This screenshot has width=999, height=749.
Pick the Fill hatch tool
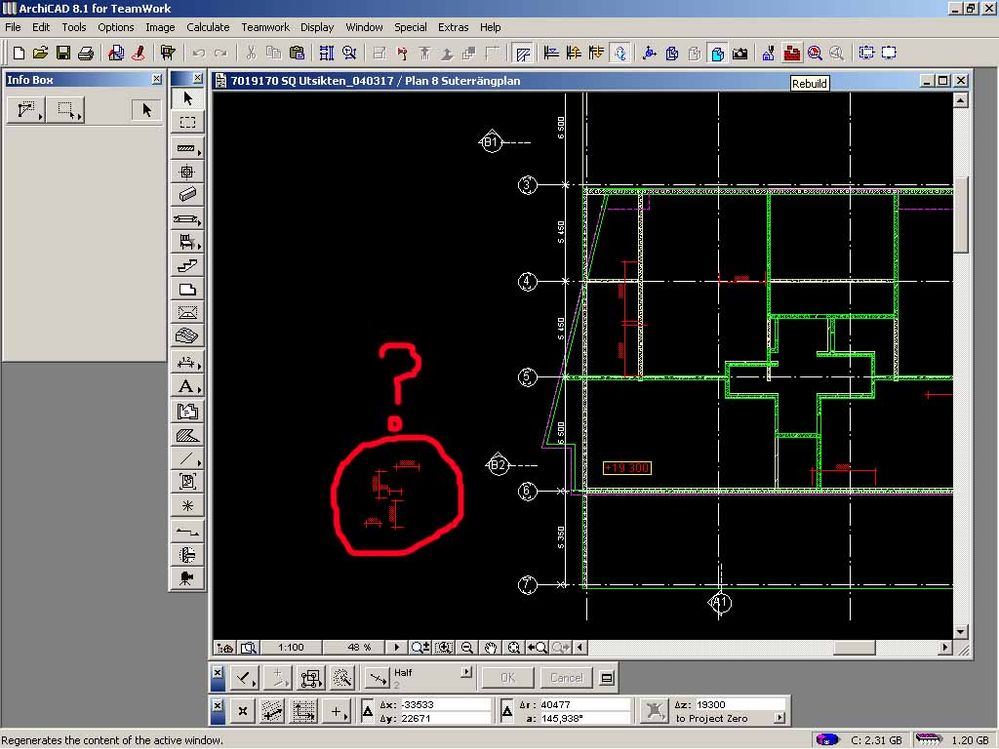tap(187, 436)
